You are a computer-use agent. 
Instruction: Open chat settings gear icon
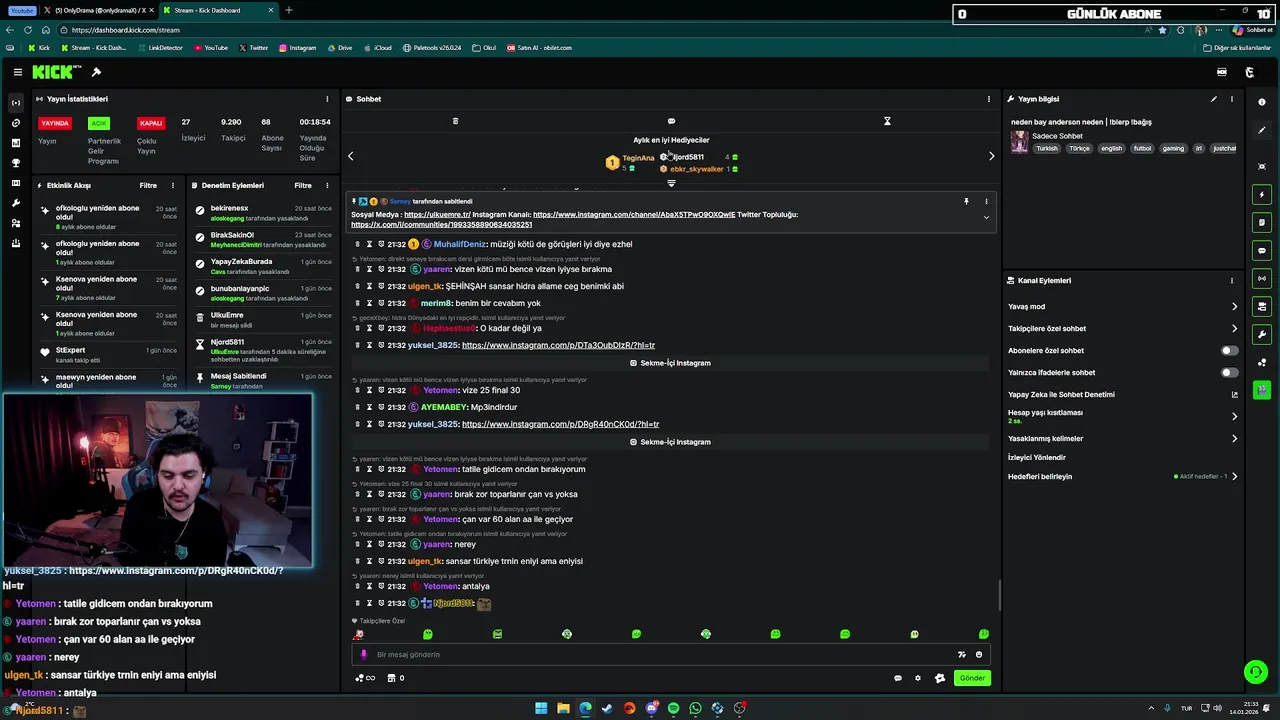pos(918,678)
